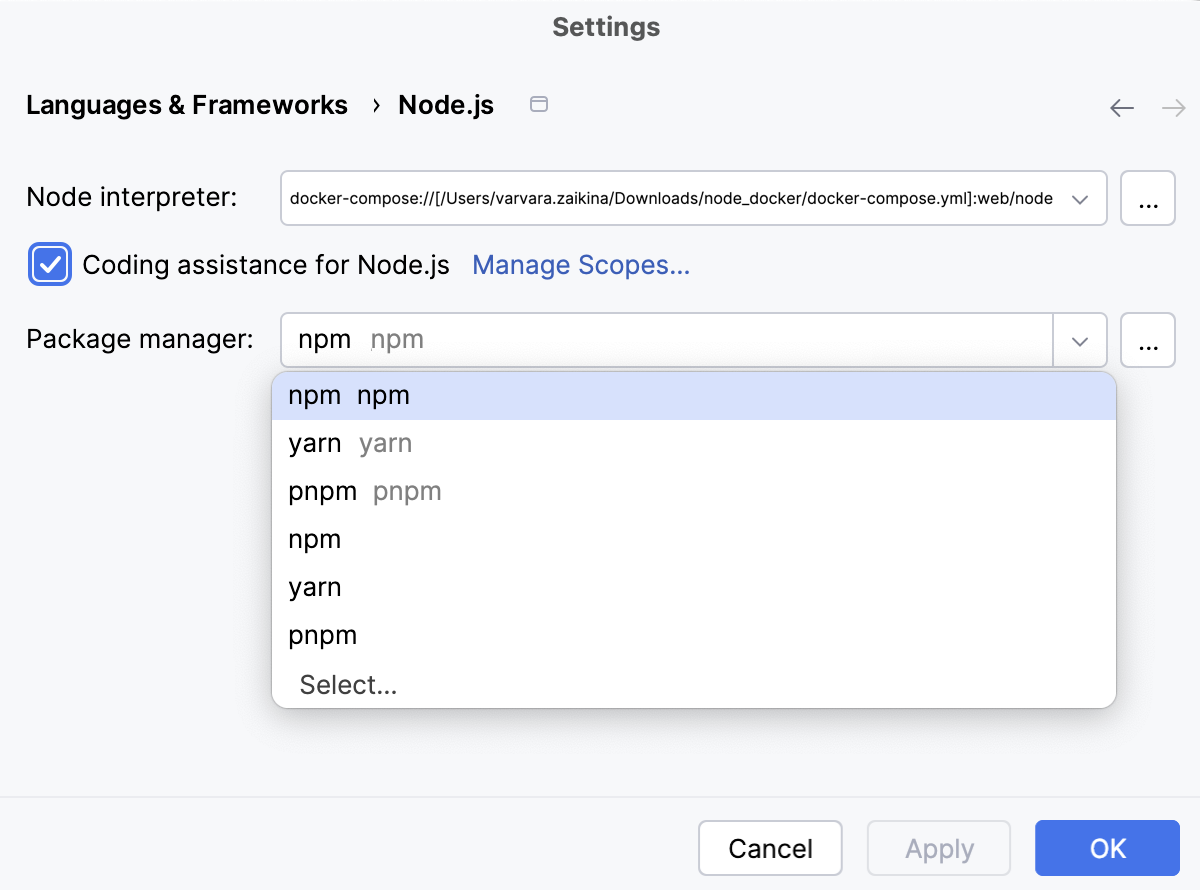The width and height of the screenshot is (1200, 890).
Task: Click the forward navigation arrow
Action: click(1173, 107)
